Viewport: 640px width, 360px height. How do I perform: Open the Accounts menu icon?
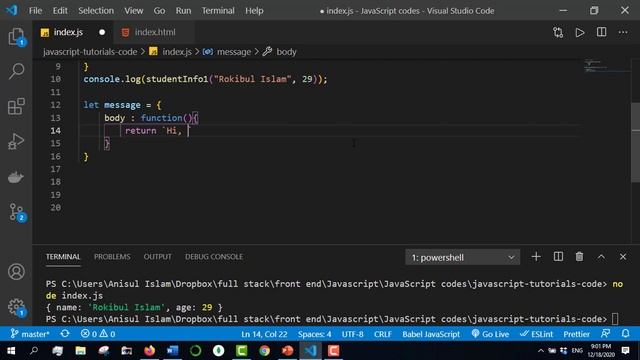pyautogui.click(x=16, y=271)
